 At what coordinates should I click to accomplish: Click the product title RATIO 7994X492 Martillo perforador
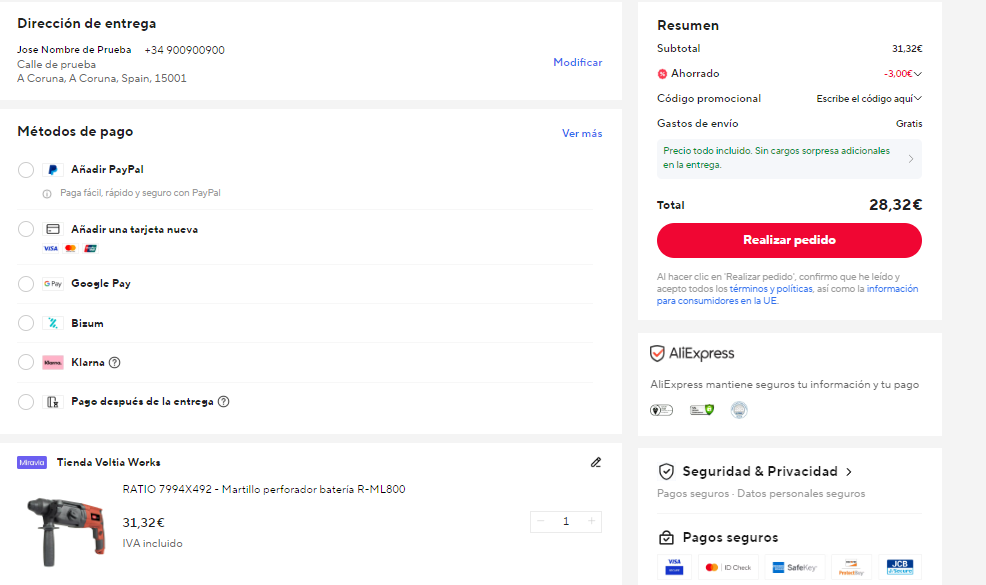click(264, 489)
